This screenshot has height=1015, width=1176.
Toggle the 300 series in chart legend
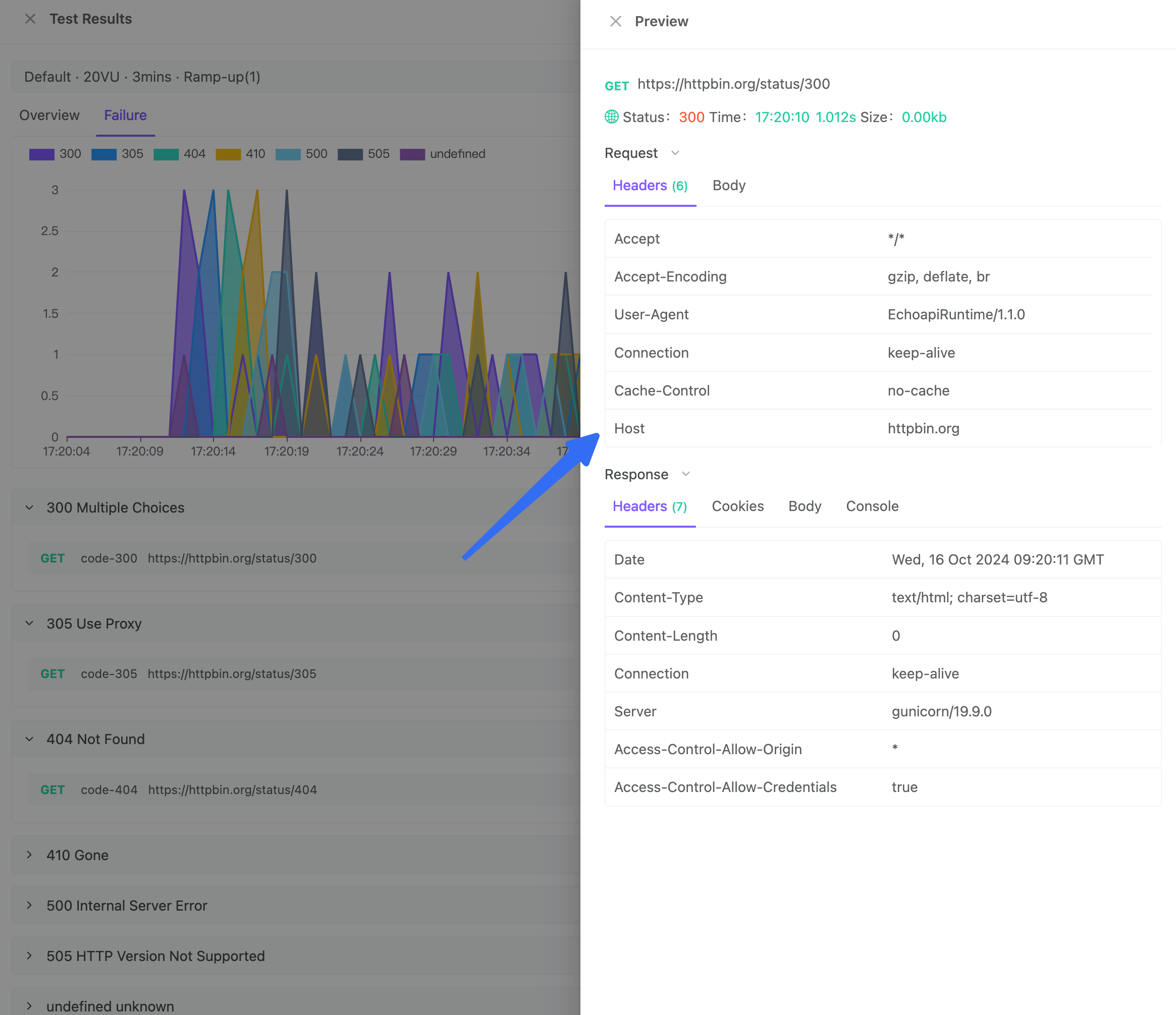point(55,154)
